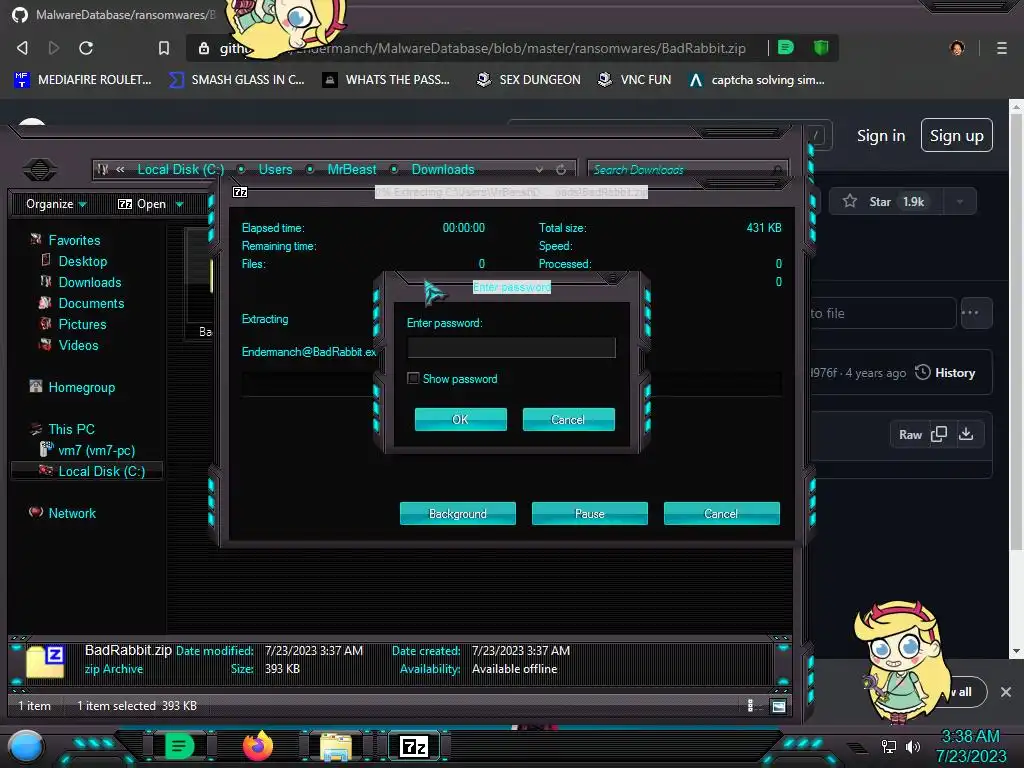Send extraction to Background
The width and height of the screenshot is (1024, 768).
458,513
